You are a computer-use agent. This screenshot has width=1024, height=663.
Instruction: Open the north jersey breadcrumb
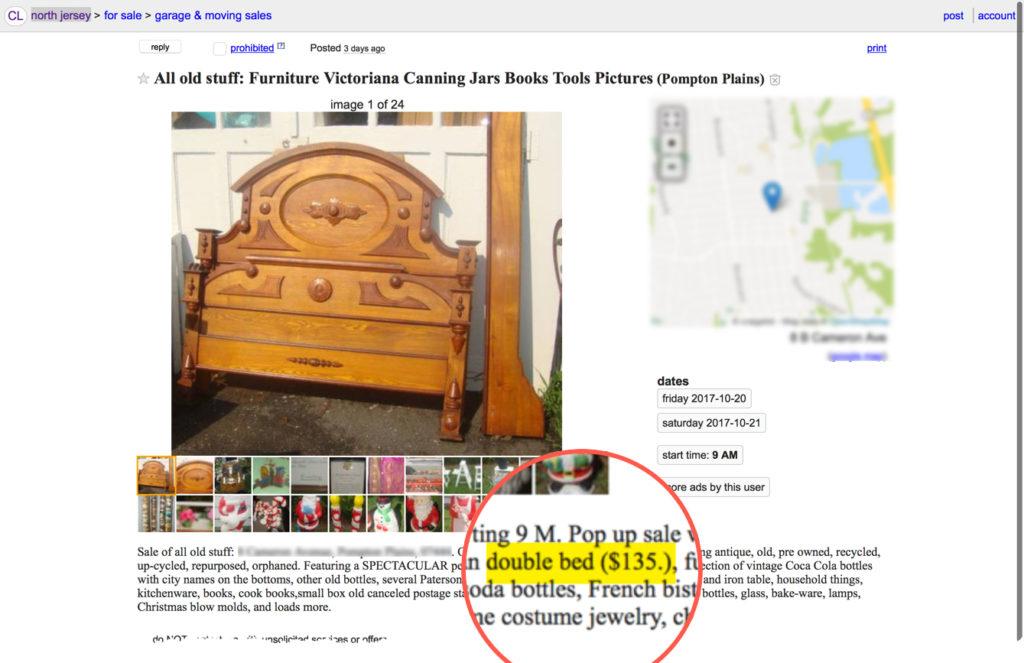click(x=61, y=15)
